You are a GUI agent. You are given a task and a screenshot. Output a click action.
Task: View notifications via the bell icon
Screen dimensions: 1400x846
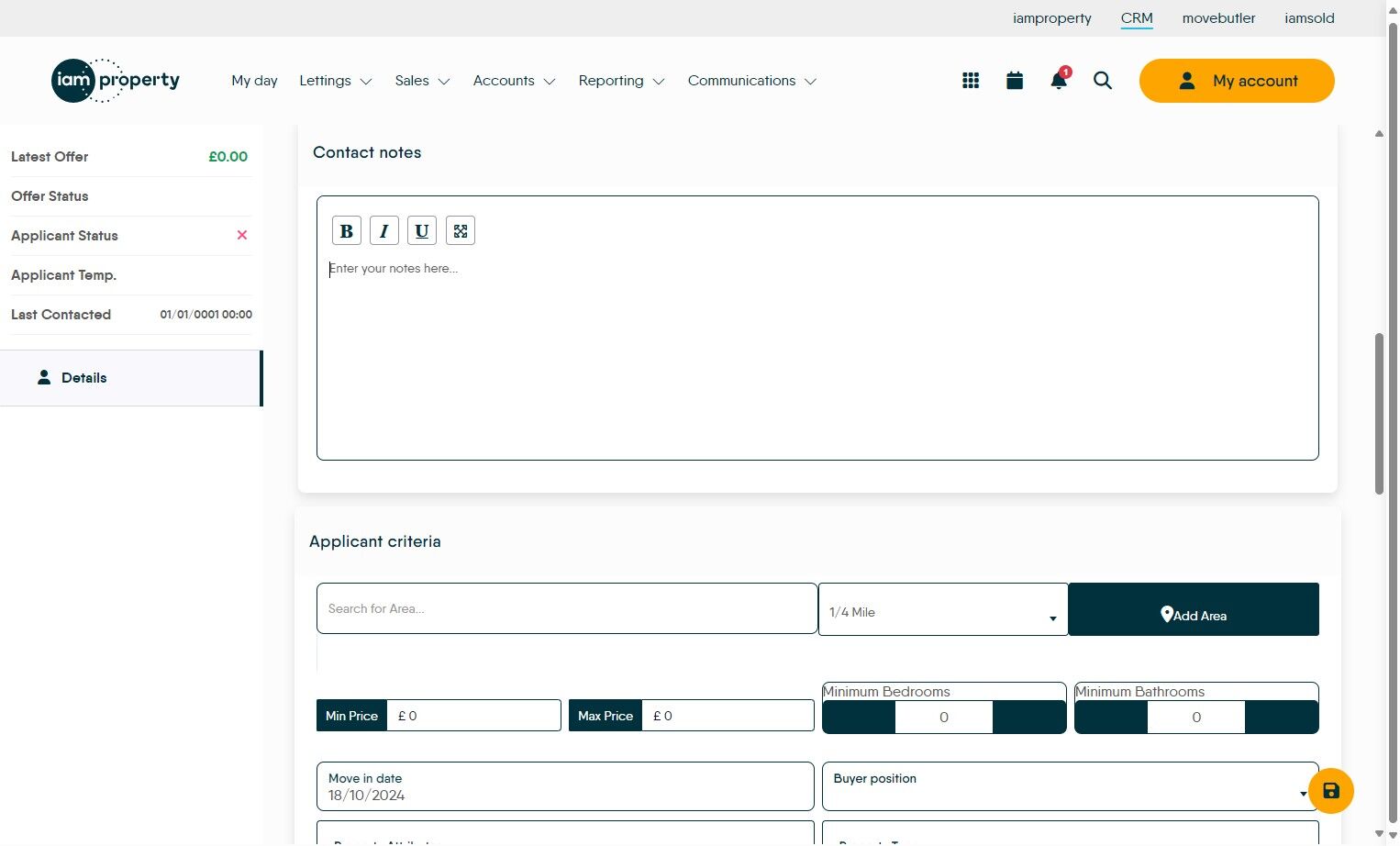pos(1059,81)
